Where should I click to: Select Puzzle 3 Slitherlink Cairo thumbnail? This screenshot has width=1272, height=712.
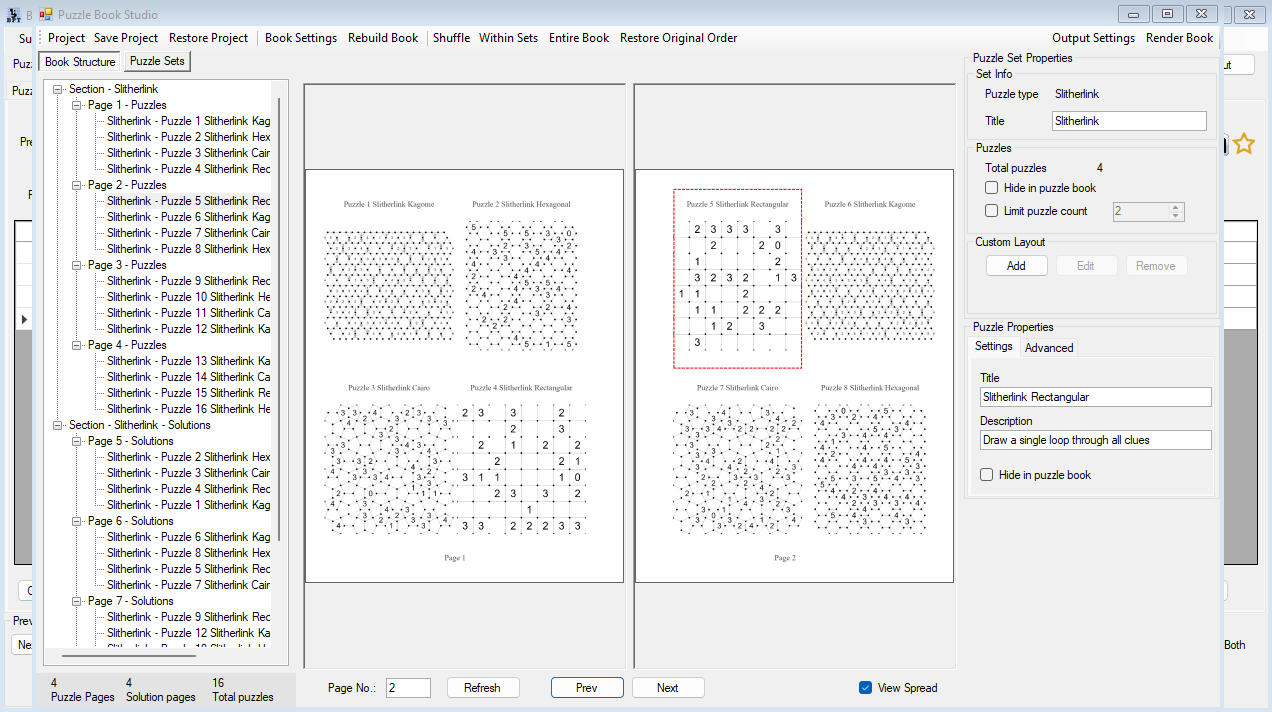click(x=389, y=460)
